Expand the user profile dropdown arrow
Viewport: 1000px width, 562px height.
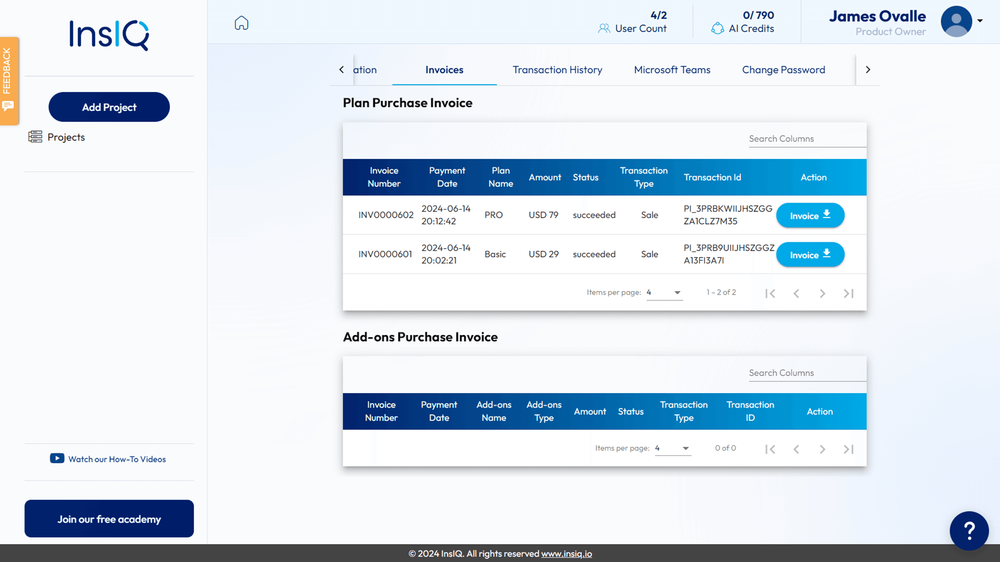pos(980,21)
